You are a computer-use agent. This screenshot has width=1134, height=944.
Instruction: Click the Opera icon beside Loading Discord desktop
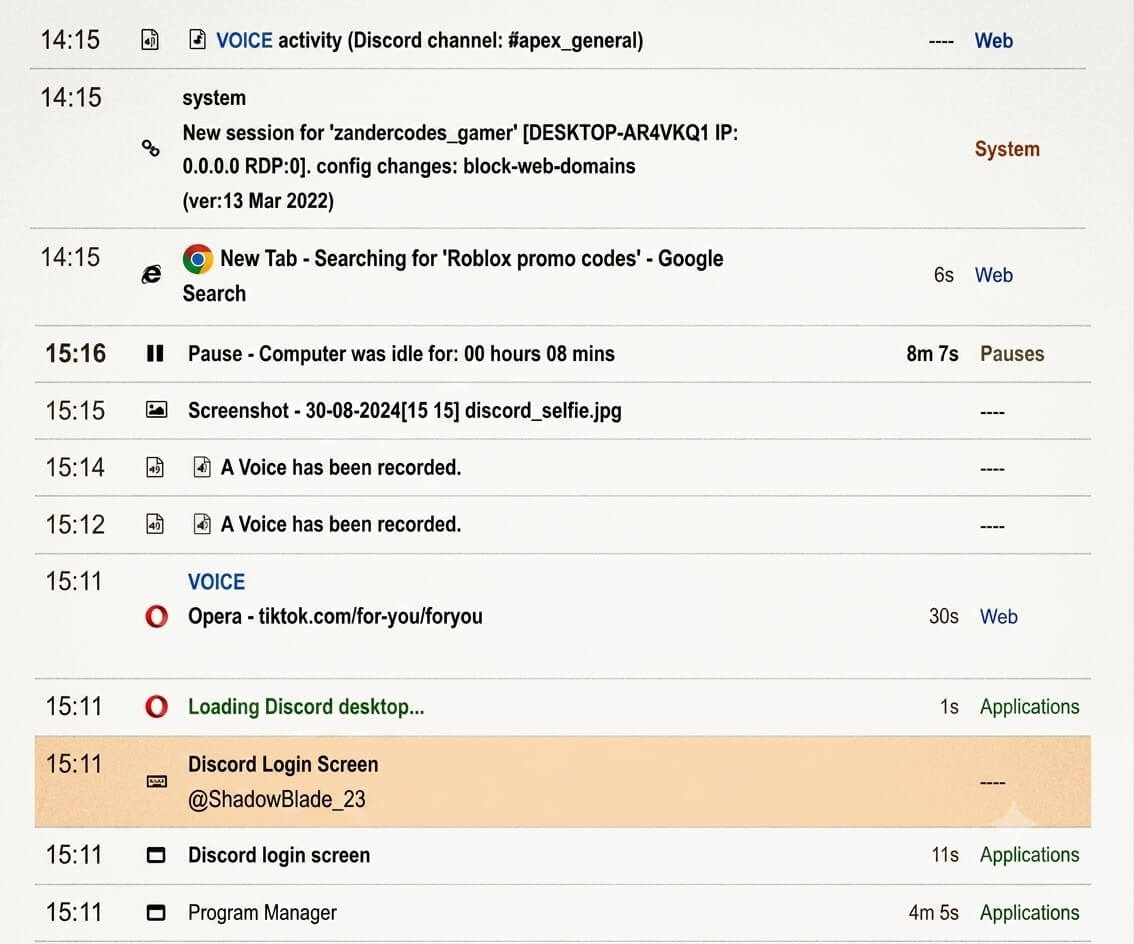coord(156,706)
